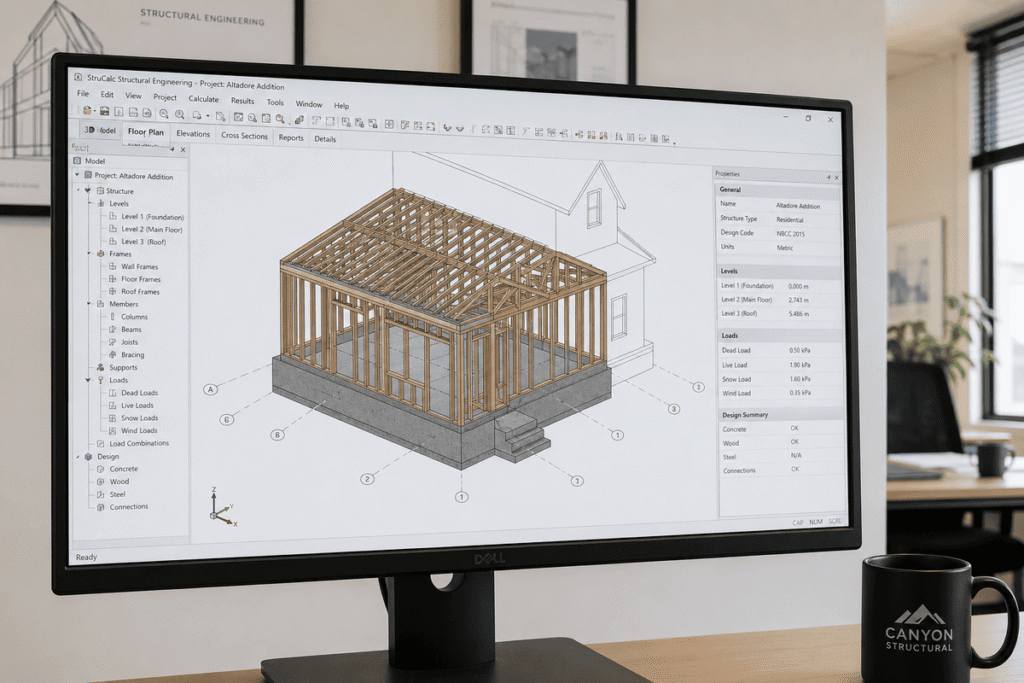Screen dimensions: 1024x683
Task: Click the Bracing member icon
Action: [112, 355]
